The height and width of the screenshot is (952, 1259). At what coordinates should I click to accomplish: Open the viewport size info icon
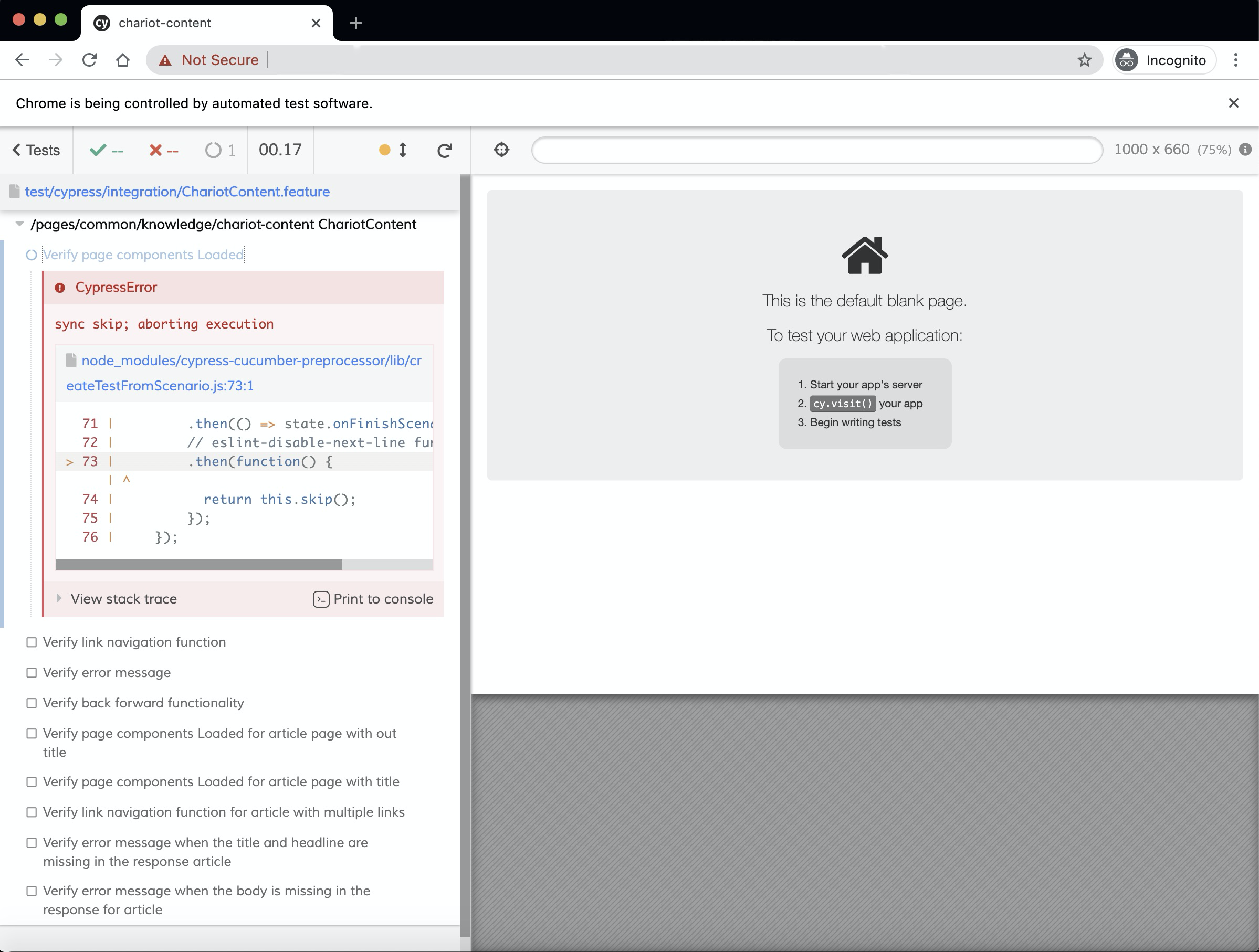click(x=1245, y=149)
